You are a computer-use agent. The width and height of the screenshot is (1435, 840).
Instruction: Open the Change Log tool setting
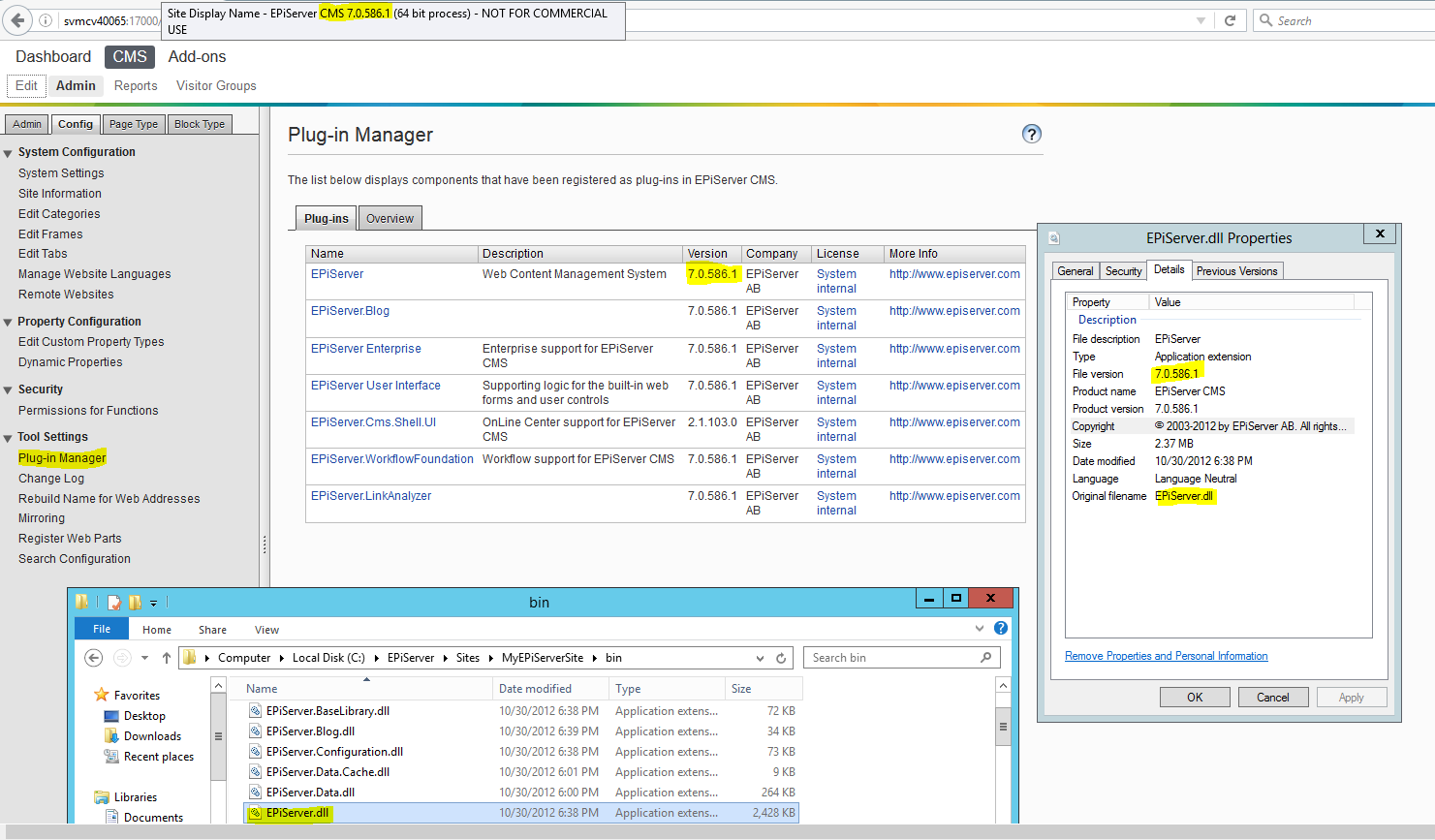tap(51, 479)
